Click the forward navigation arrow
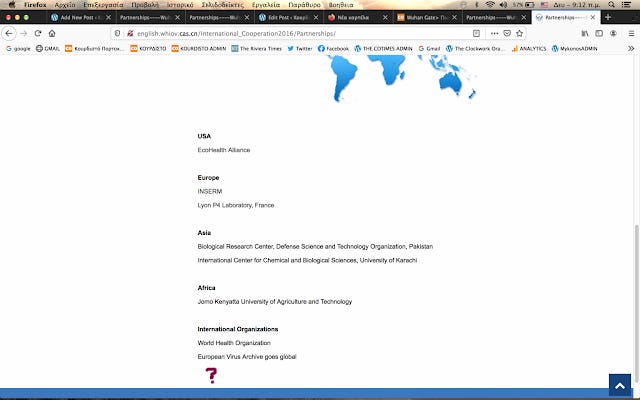 coord(23,33)
